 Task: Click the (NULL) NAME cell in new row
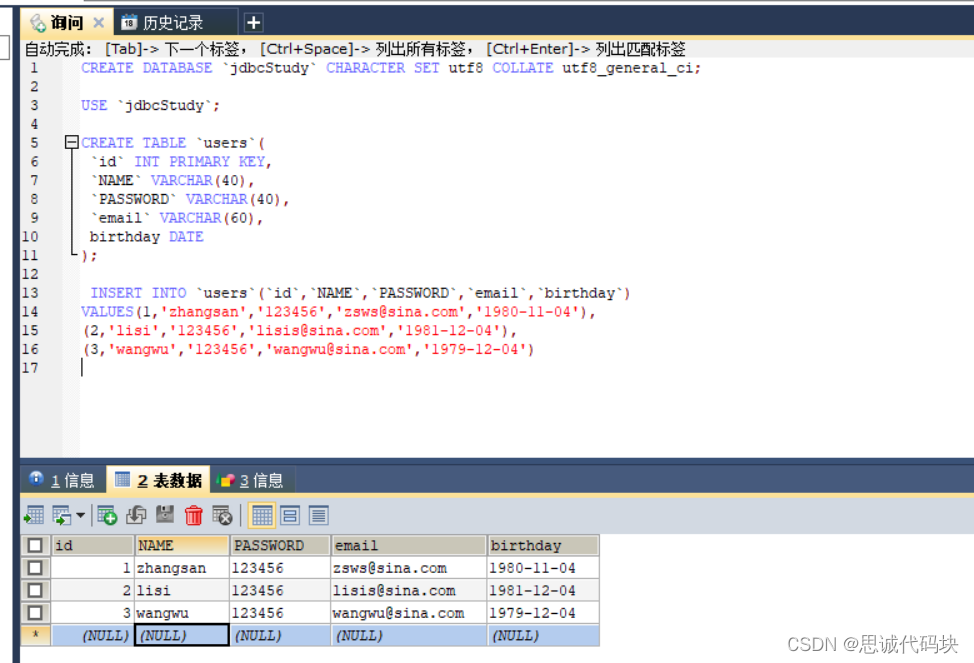[182, 636]
